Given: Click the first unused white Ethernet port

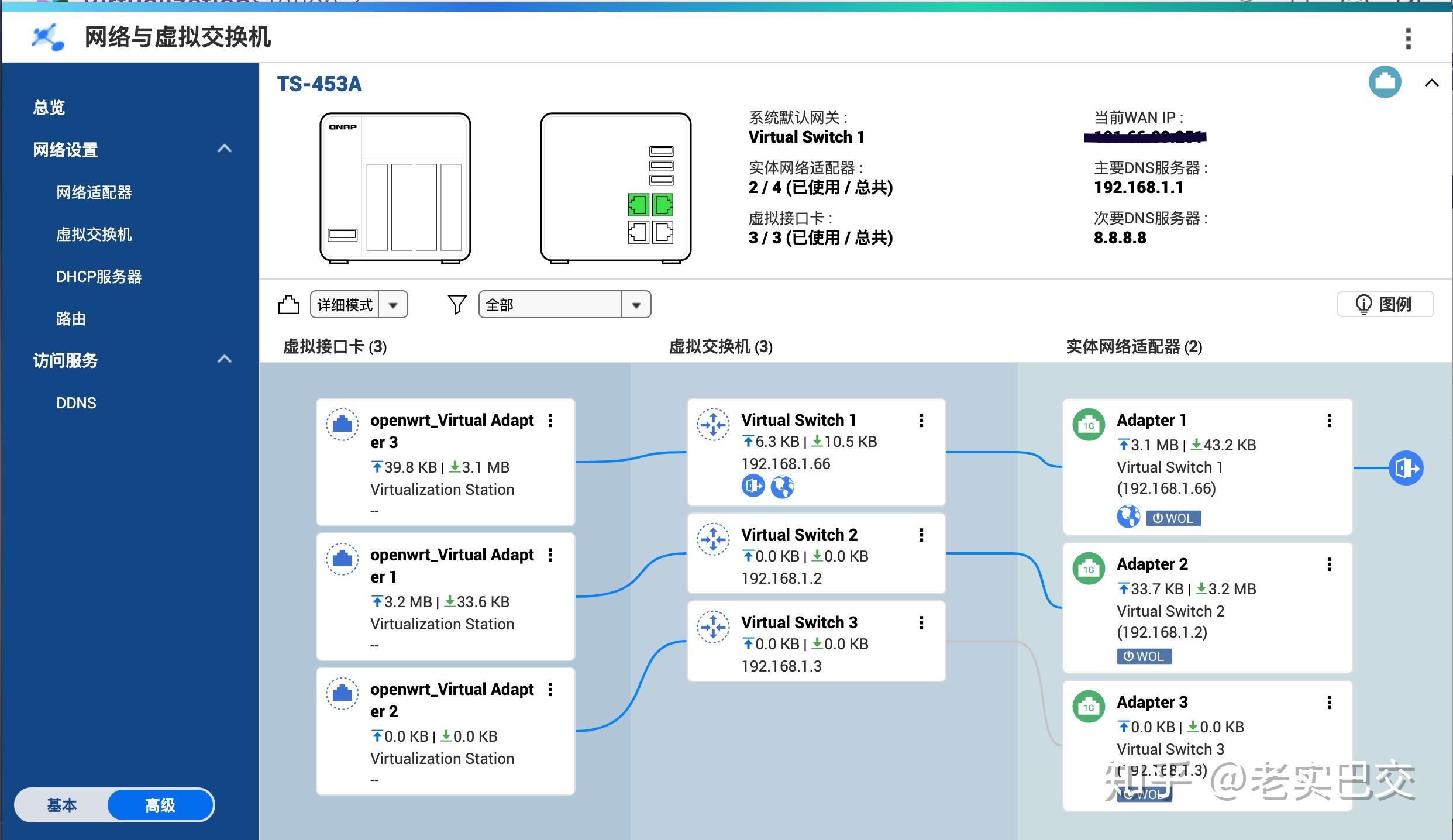Looking at the screenshot, I should tap(638, 232).
